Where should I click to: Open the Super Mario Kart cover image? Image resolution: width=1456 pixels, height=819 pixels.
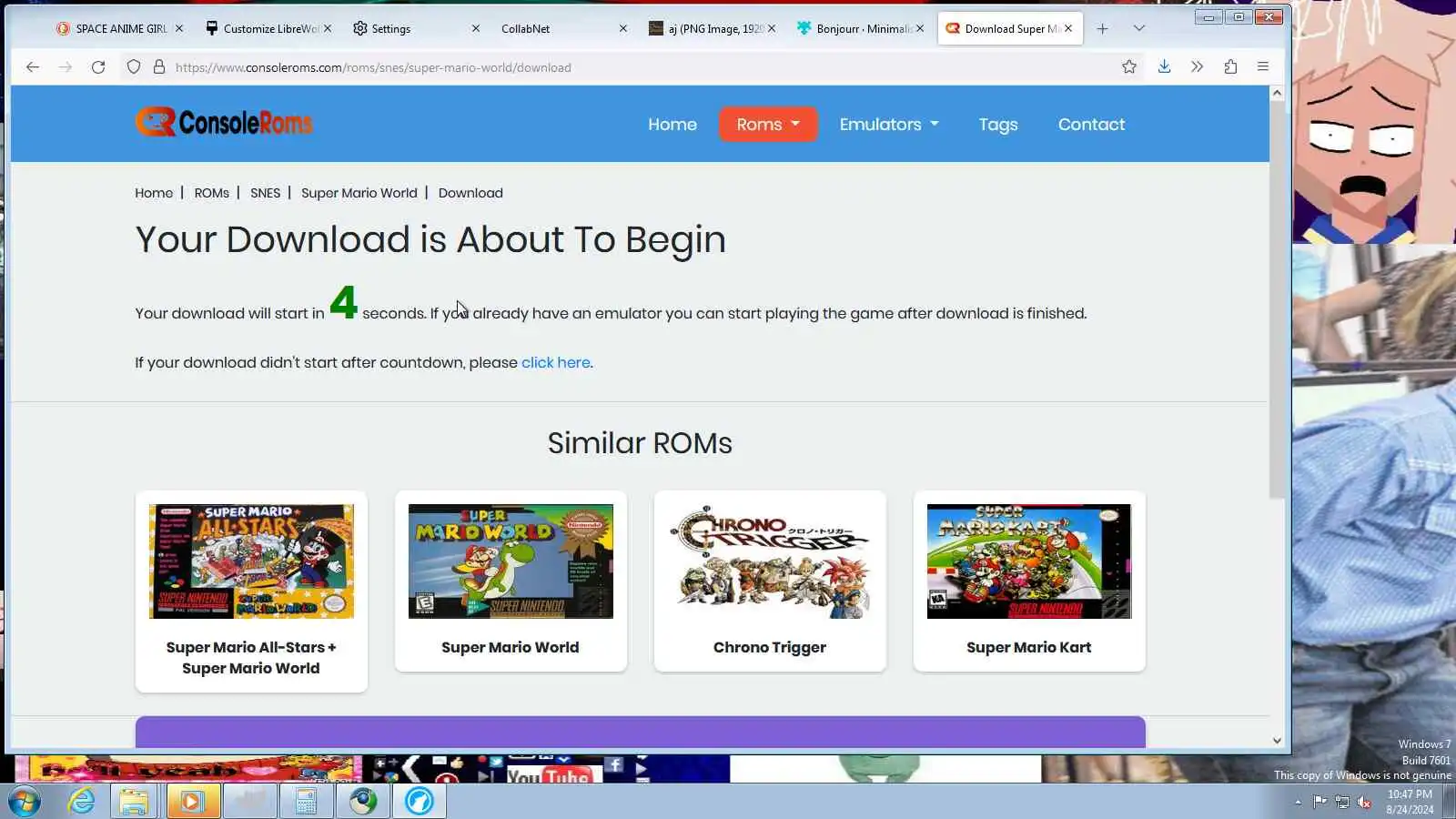[x=1029, y=561]
